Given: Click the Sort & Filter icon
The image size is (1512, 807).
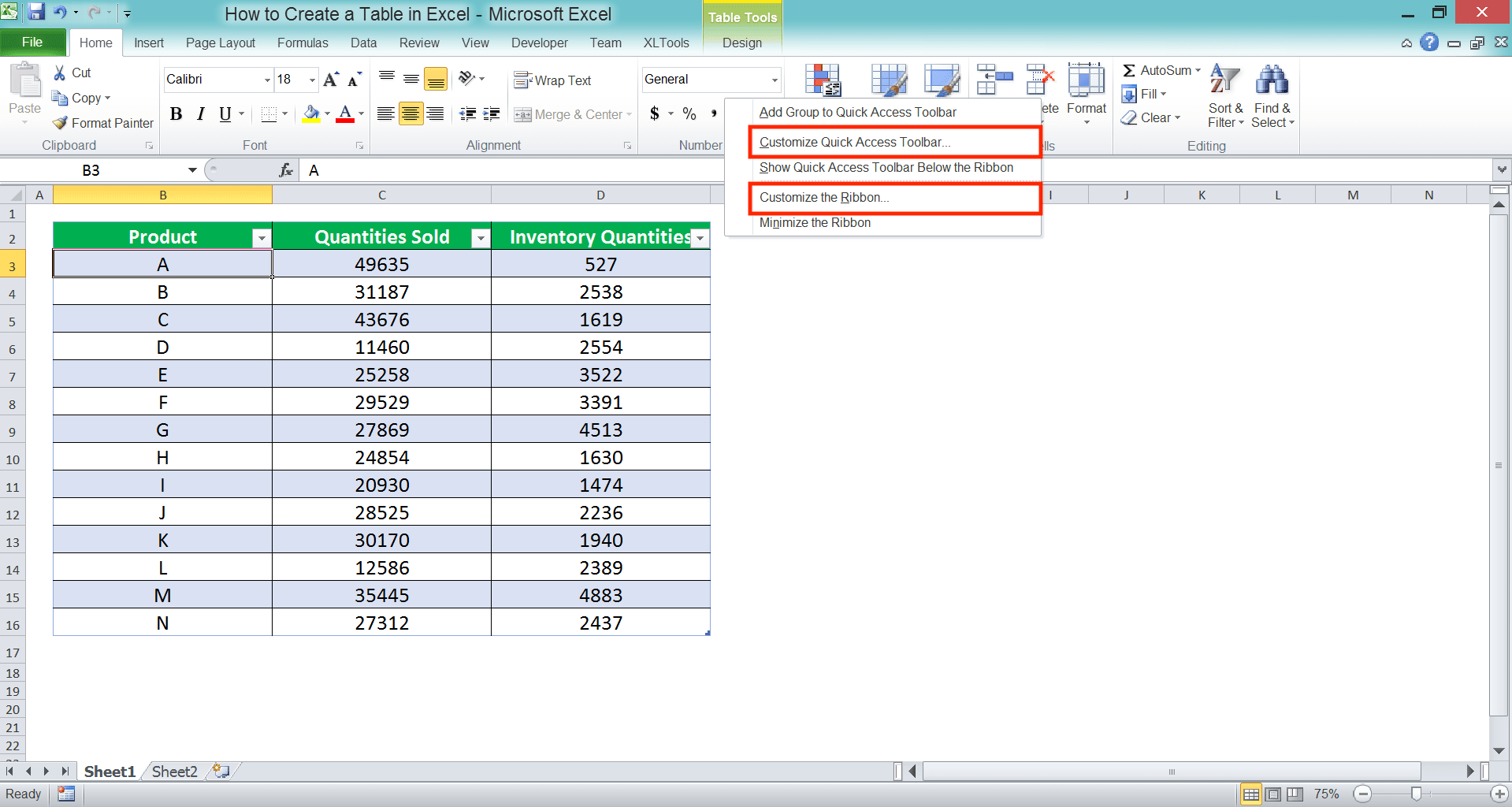Looking at the screenshot, I should click(x=1225, y=80).
